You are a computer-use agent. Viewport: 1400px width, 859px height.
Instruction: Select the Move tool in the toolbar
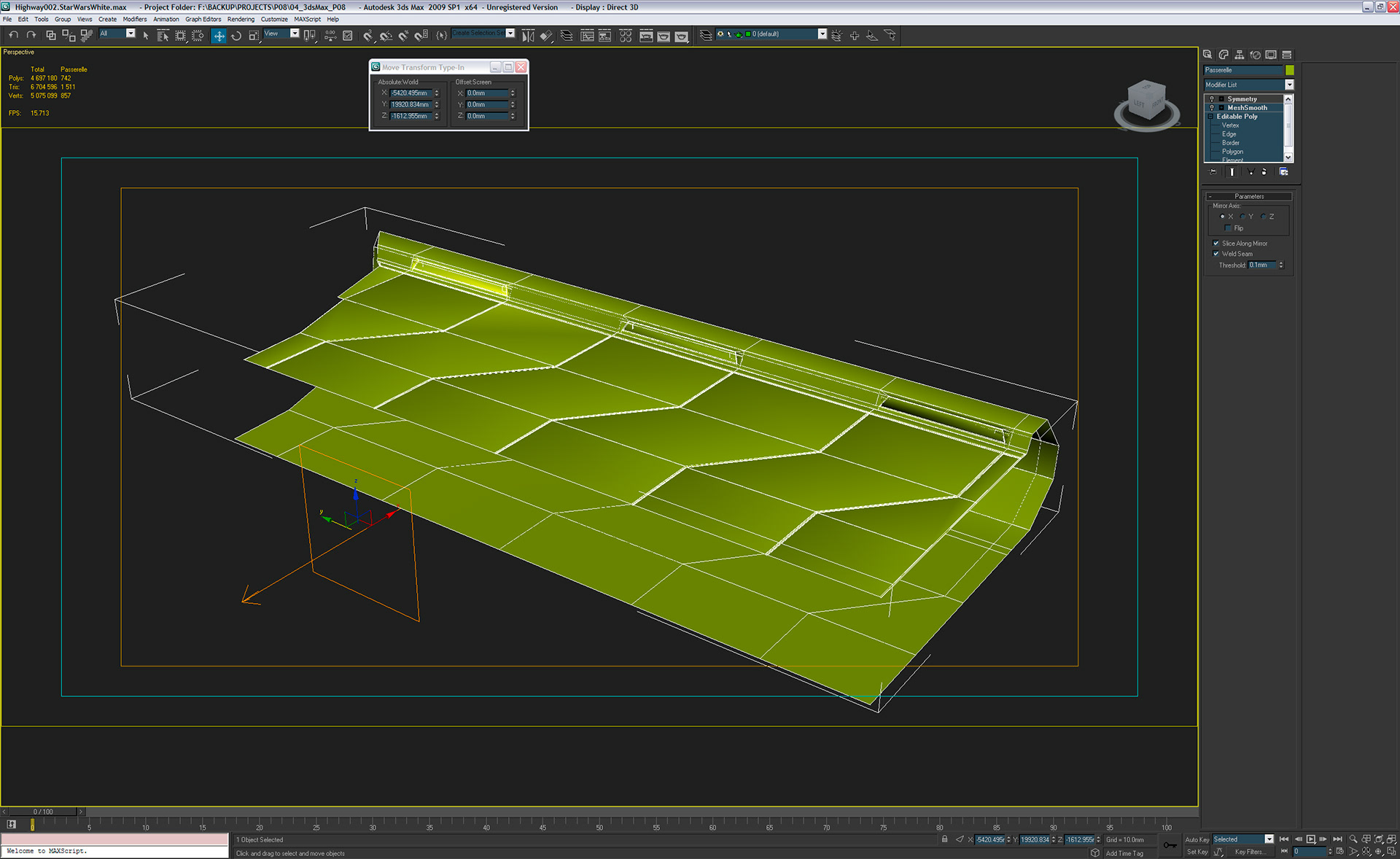coord(219,35)
